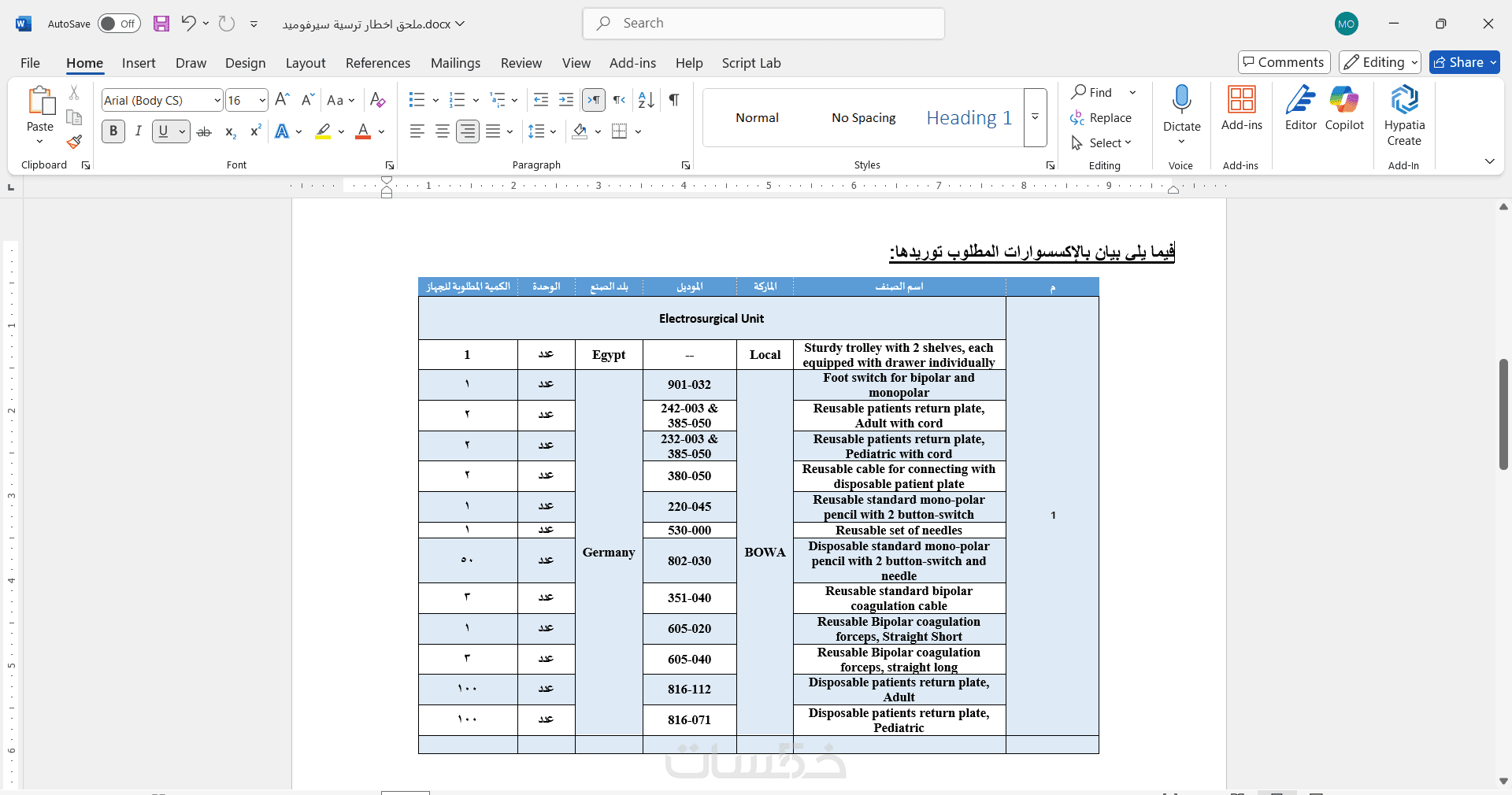Toggle justify alignment

point(493,131)
